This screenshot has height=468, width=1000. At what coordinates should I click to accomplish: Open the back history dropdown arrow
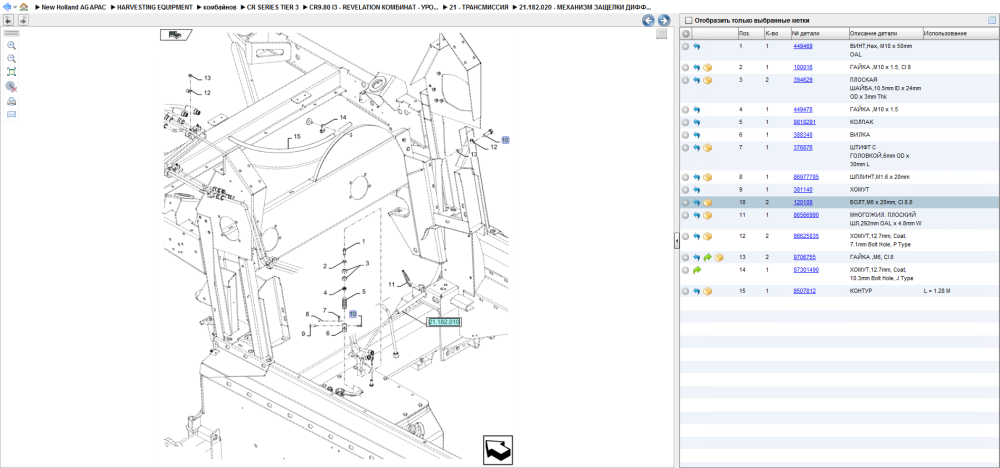(x=14, y=7)
